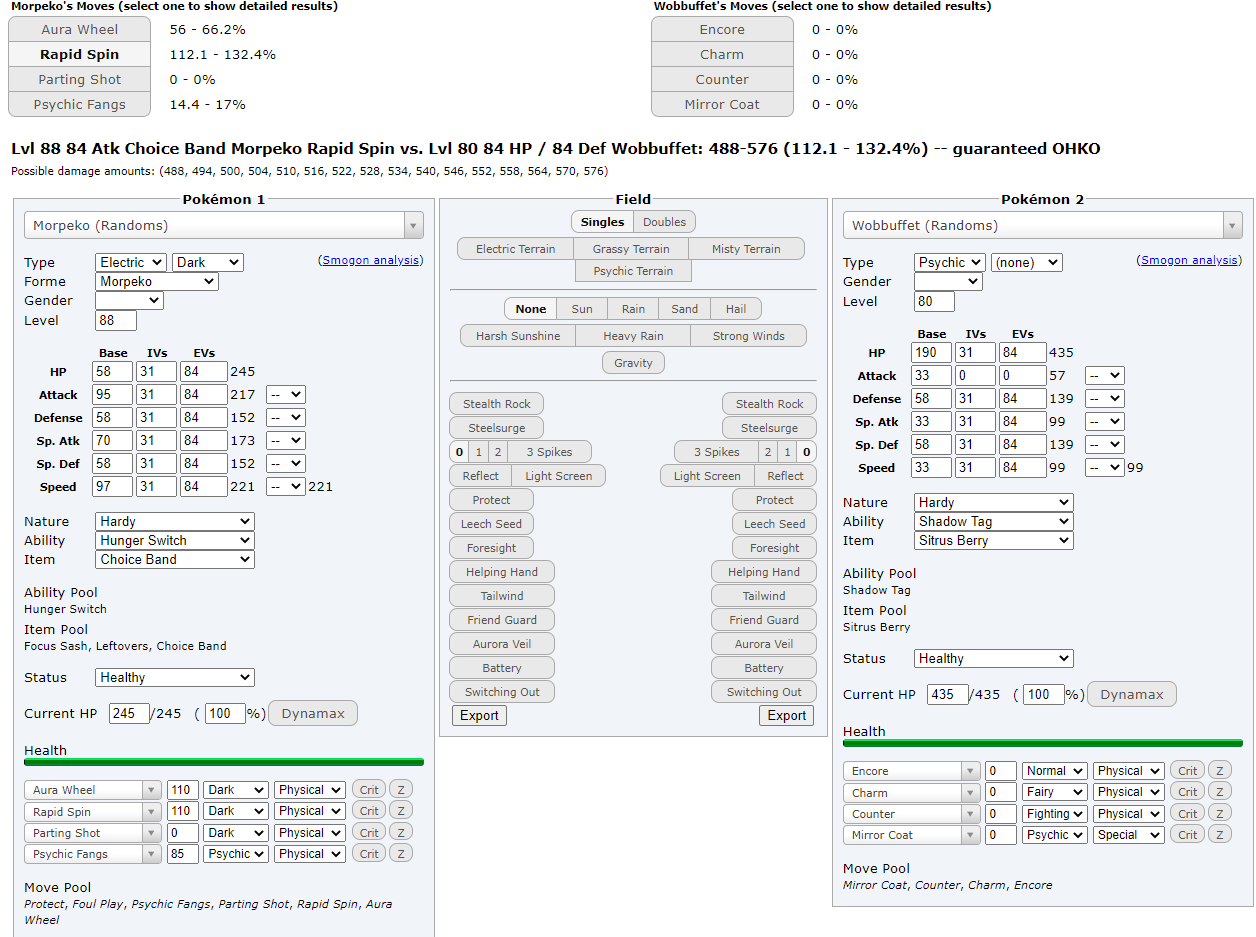Open Wobbuffet's Smogon analysis link
1256x937 pixels.
1189,260
